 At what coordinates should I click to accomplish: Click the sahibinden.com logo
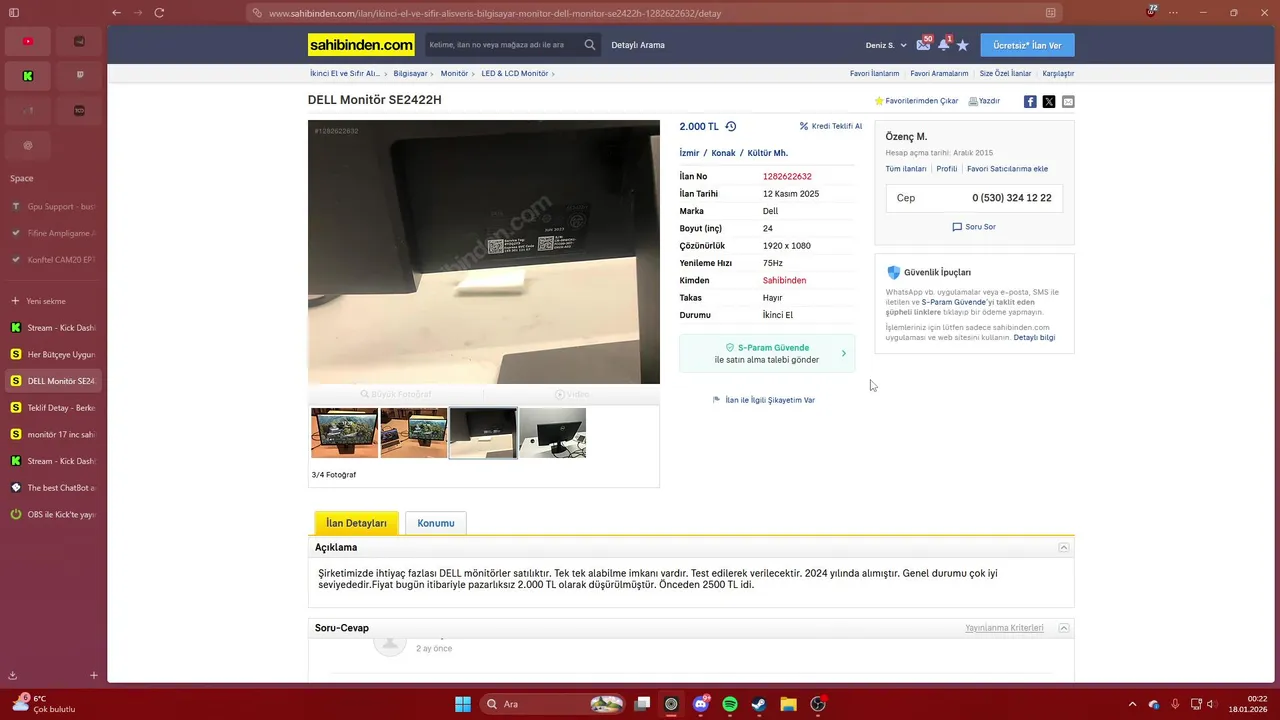(361, 45)
